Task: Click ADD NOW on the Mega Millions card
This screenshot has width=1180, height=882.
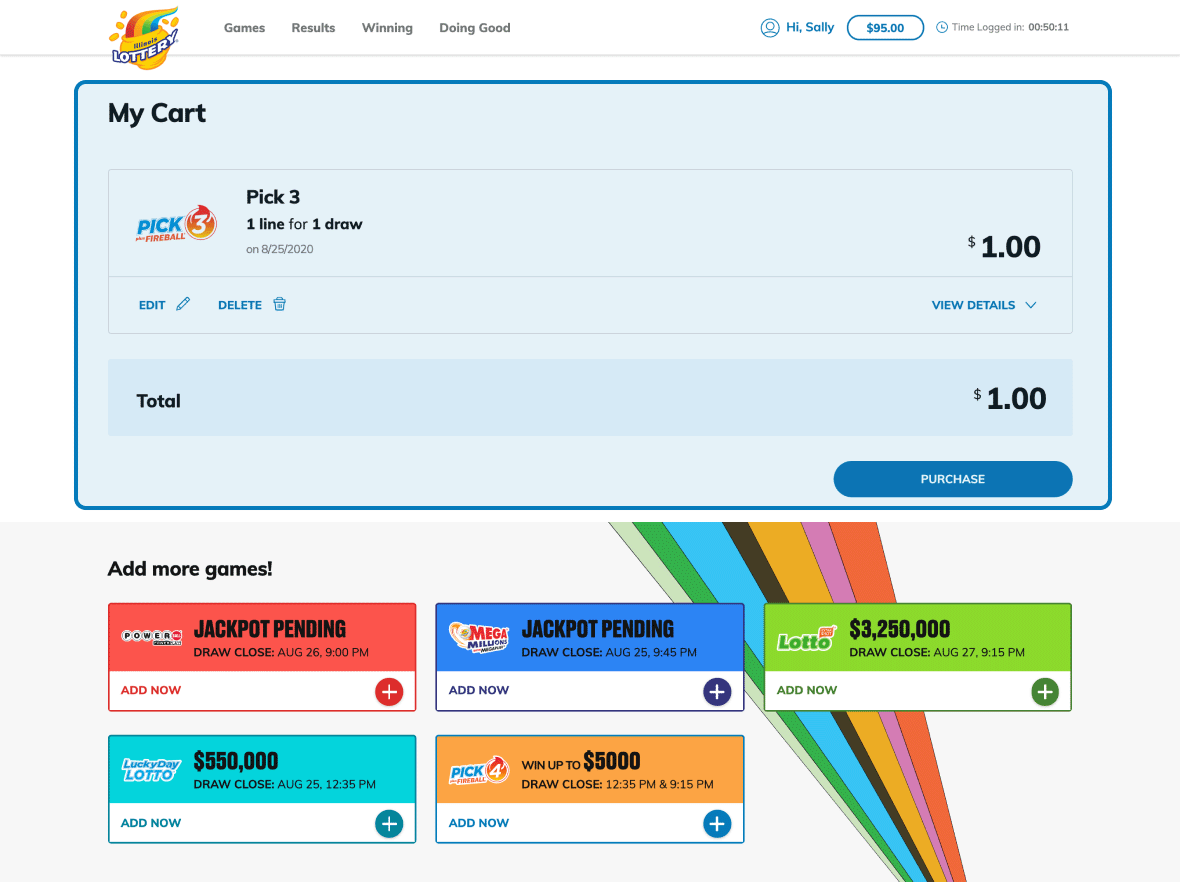Action: point(479,690)
